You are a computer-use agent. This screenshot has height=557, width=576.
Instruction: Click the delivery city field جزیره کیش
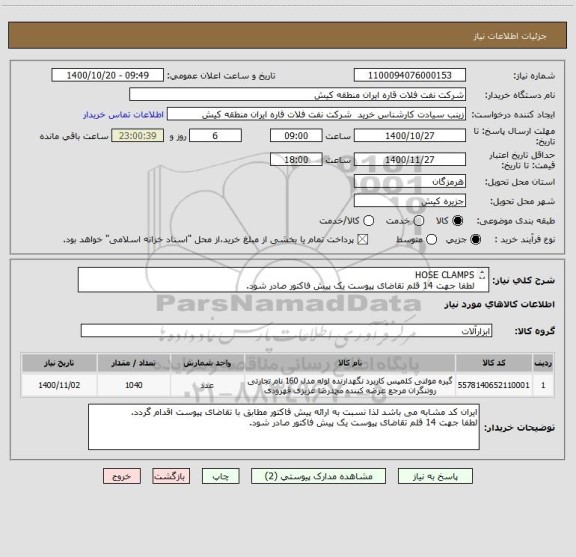pyautogui.click(x=410, y=201)
